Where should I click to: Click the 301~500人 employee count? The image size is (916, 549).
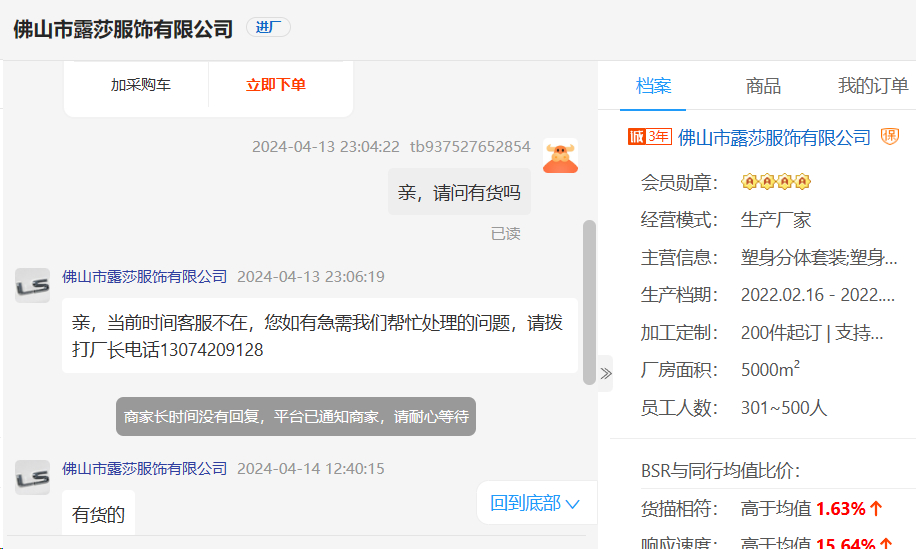(x=784, y=408)
